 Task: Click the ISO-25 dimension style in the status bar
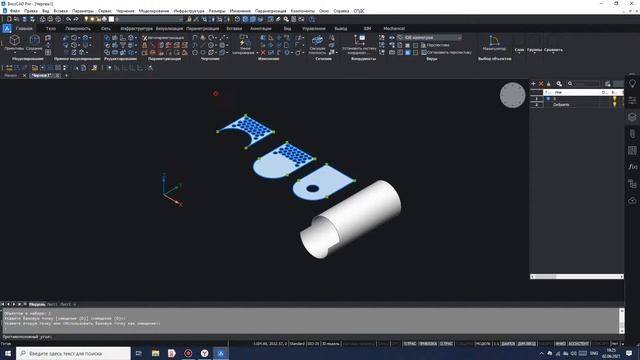[313, 344]
